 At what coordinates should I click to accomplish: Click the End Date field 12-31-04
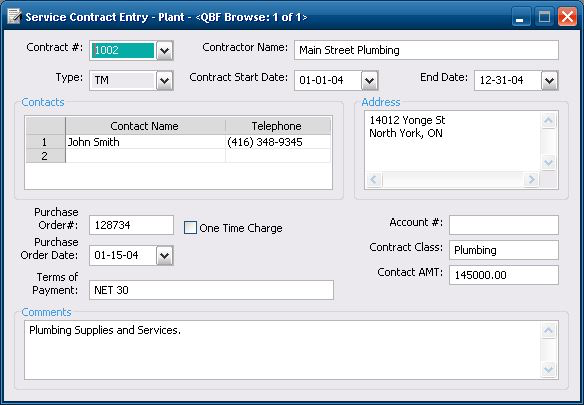[x=508, y=80]
